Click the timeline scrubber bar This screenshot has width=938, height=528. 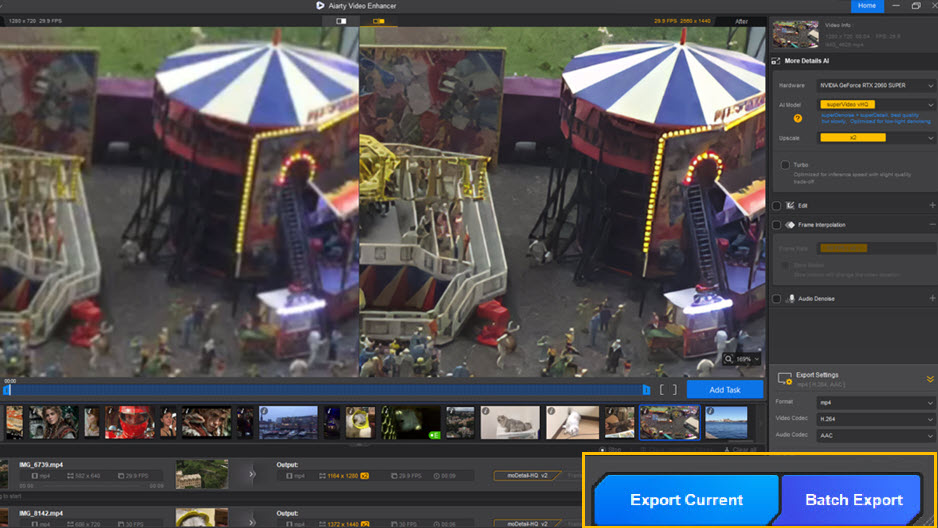tap(326, 390)
